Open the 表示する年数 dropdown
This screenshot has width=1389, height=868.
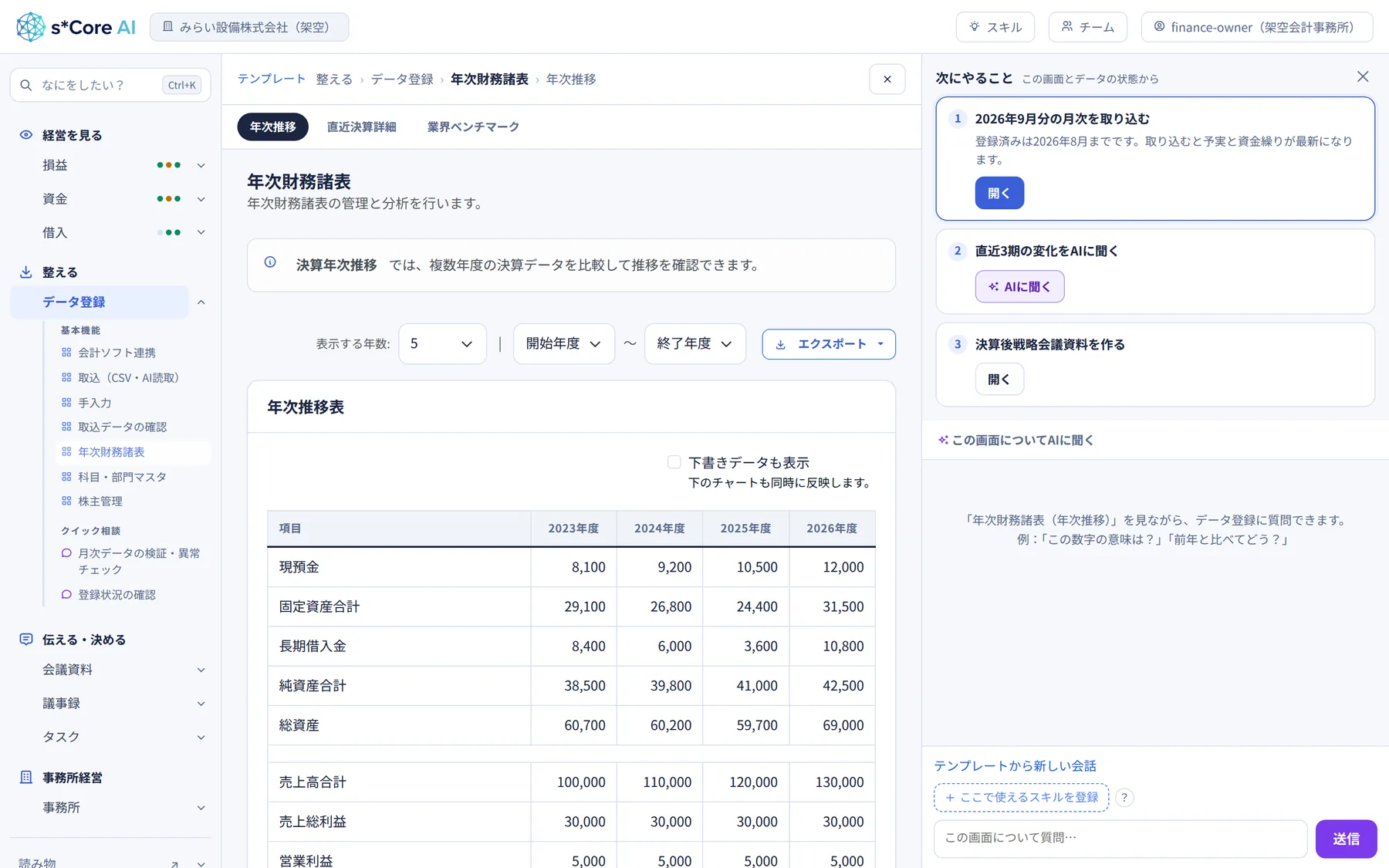[x=442, y=344]
